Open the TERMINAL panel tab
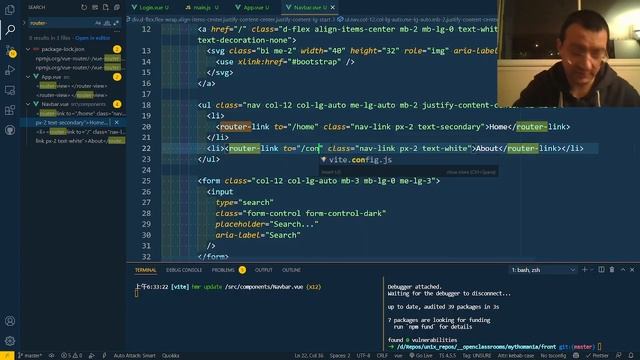Screen dimensions: 640x360 pos(146,270)
